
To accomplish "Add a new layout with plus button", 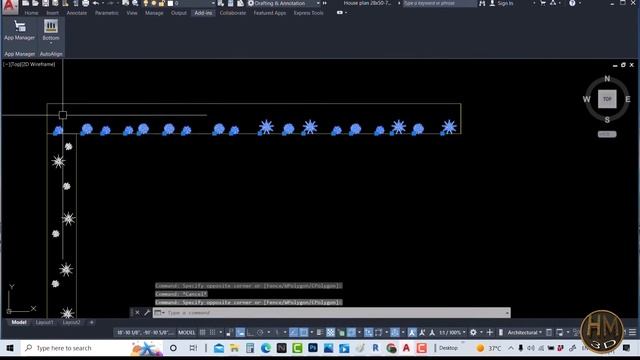I will point(91,322).
